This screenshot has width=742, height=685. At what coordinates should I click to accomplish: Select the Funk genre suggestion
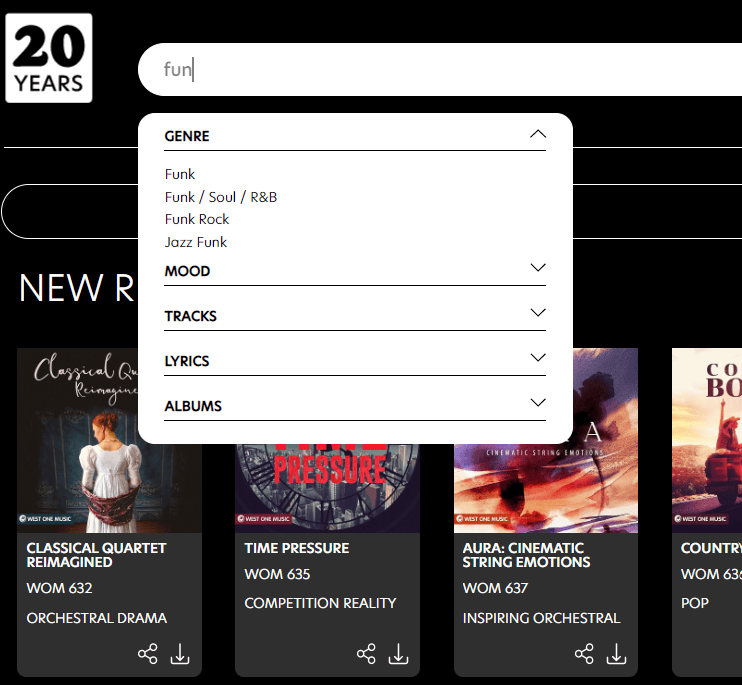(x=180, y=174)
